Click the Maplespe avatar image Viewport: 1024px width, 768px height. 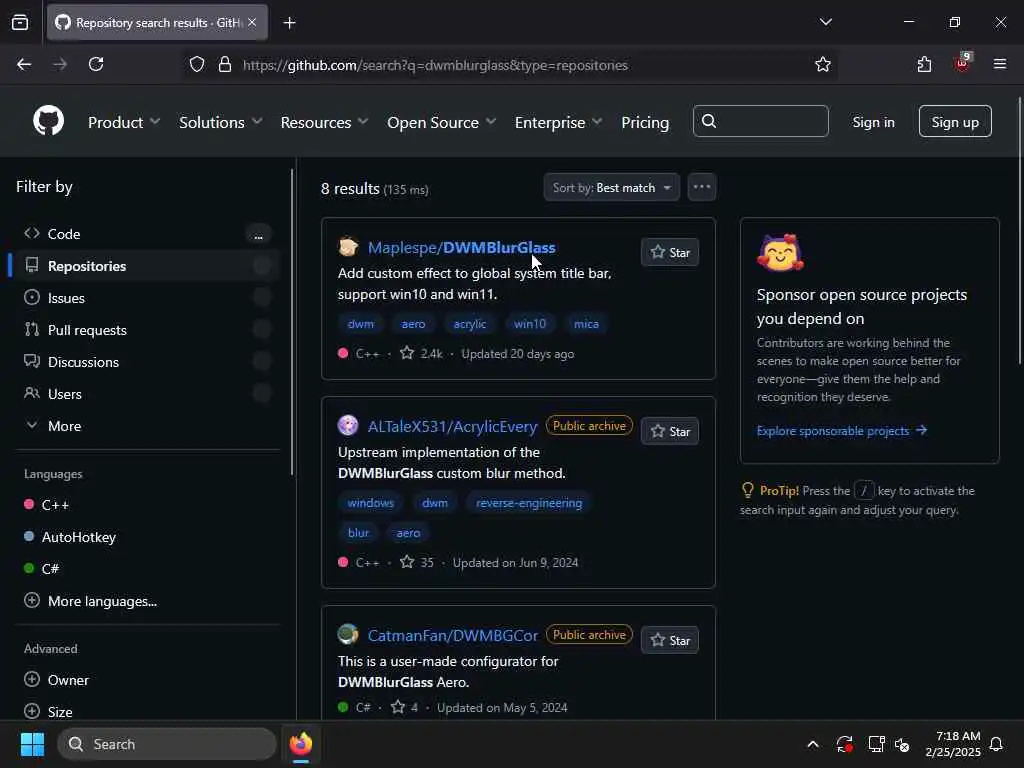pos(348,247)
